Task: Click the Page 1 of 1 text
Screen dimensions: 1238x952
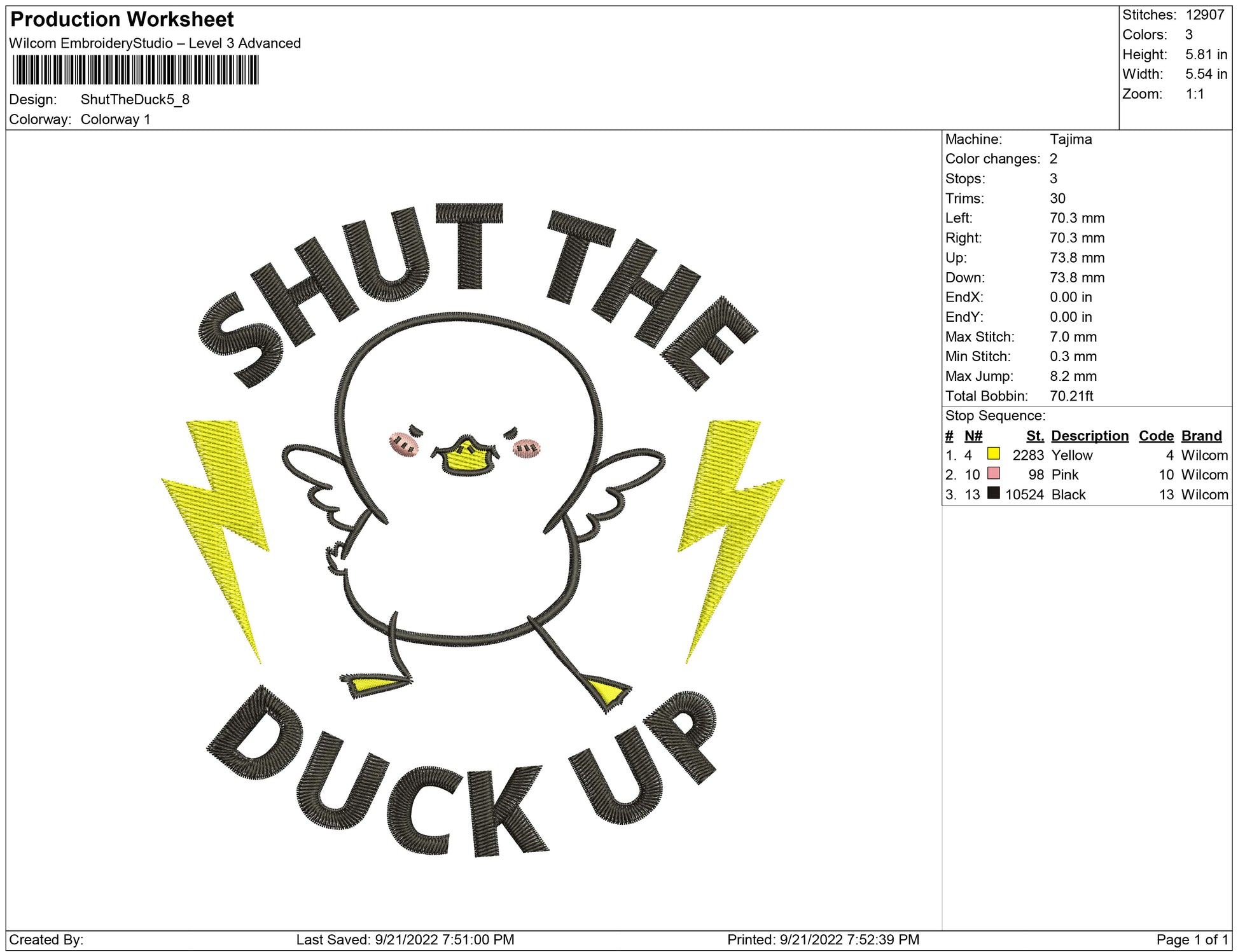Action: click(1192, 939)
